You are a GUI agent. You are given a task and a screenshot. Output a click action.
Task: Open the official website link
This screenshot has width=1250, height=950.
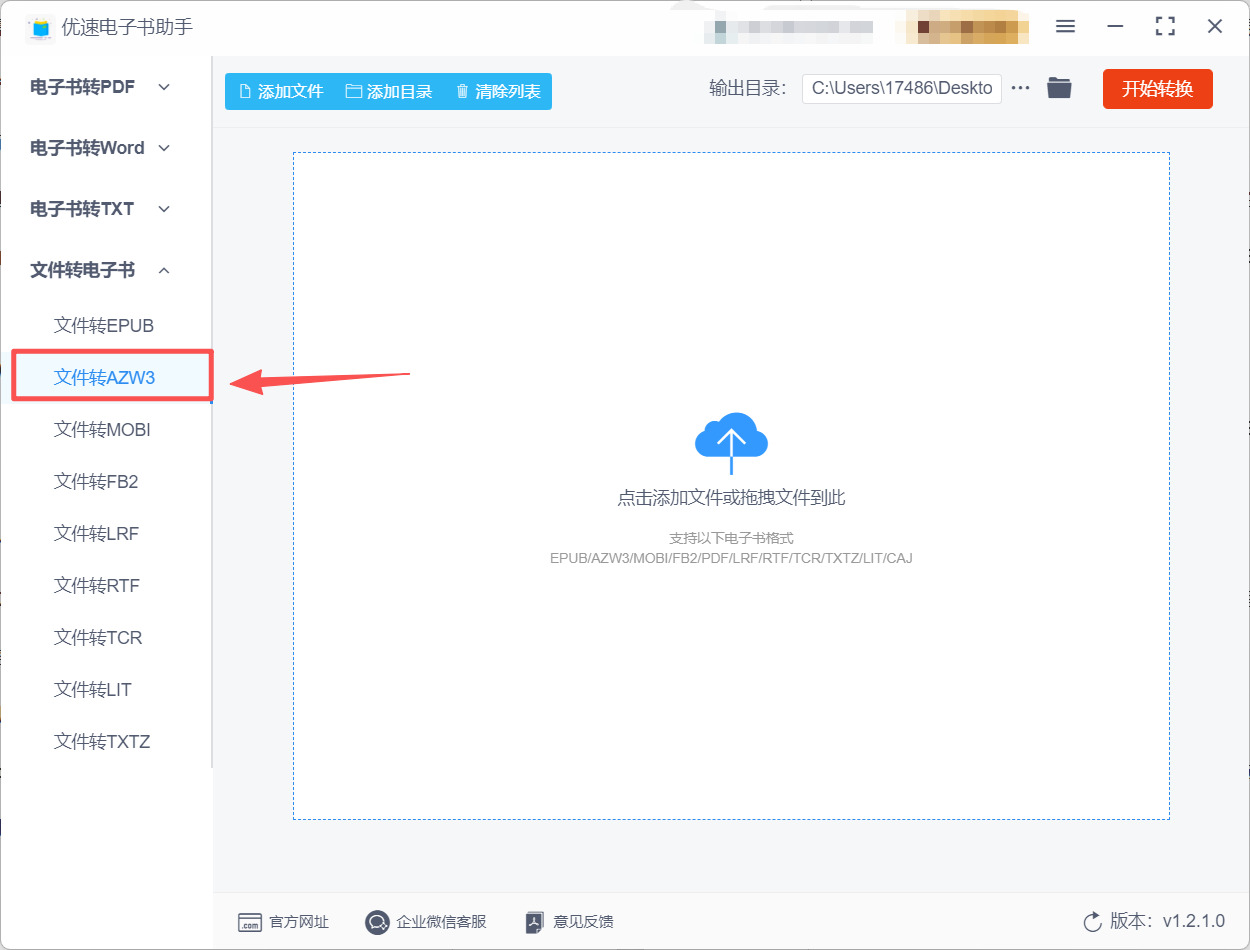283,922
